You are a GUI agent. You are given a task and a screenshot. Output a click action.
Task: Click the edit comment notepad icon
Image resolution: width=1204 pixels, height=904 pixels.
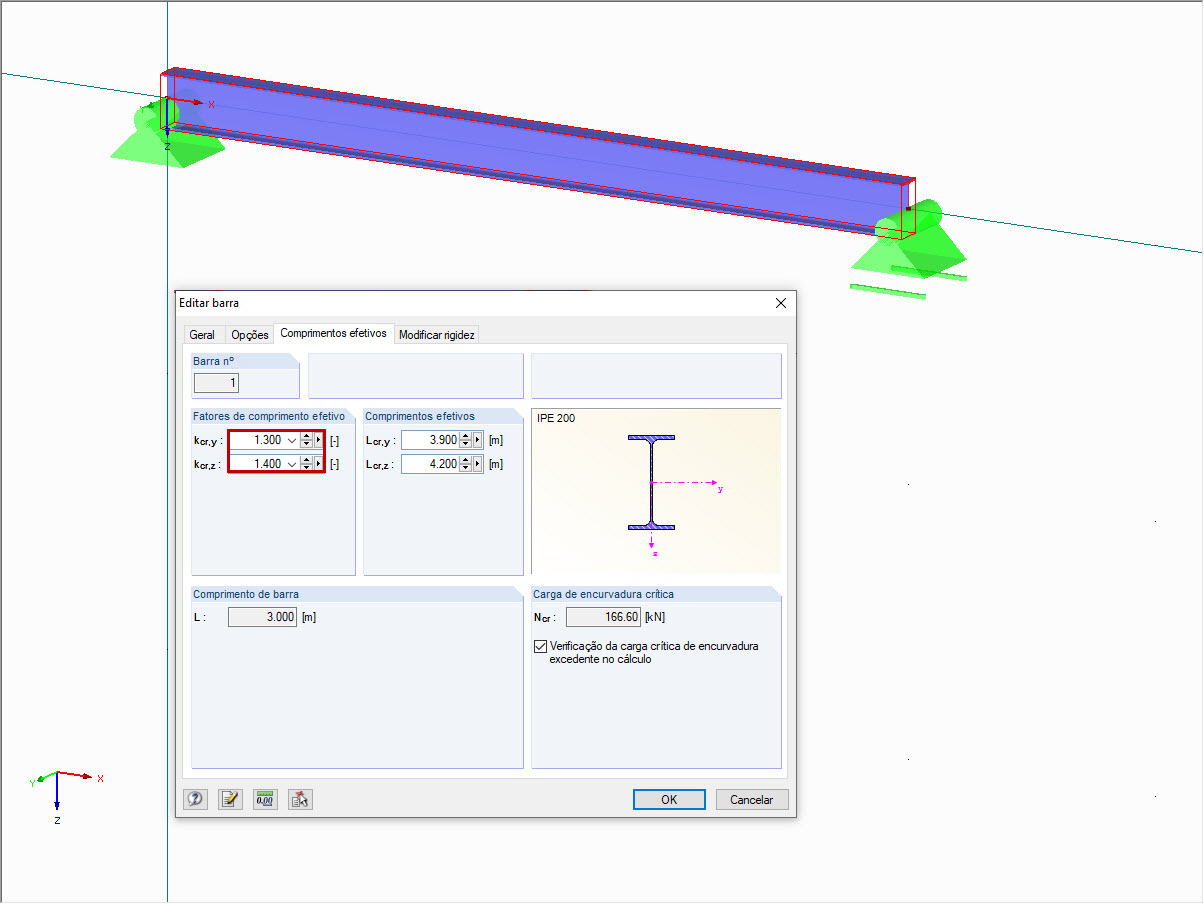point(230,799)
